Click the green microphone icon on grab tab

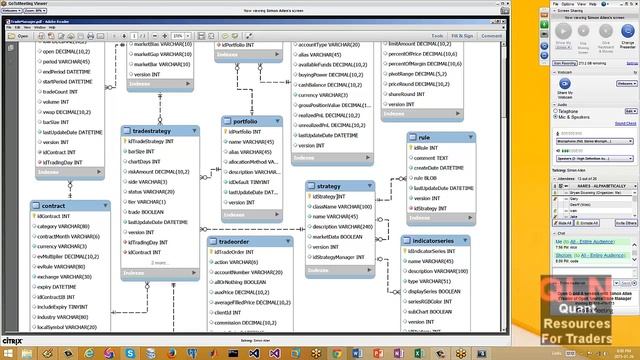click(x=544, y=24)
